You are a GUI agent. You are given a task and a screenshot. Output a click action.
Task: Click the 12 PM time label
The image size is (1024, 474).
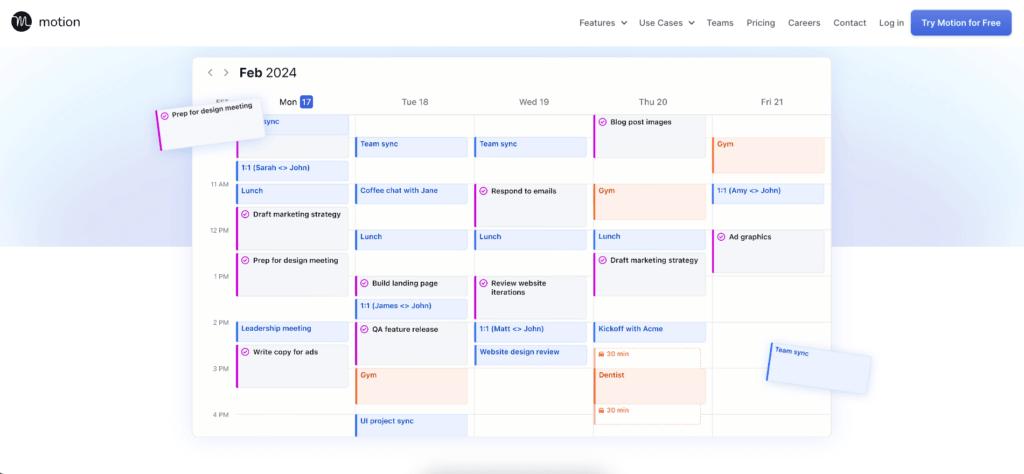(219, 230)
